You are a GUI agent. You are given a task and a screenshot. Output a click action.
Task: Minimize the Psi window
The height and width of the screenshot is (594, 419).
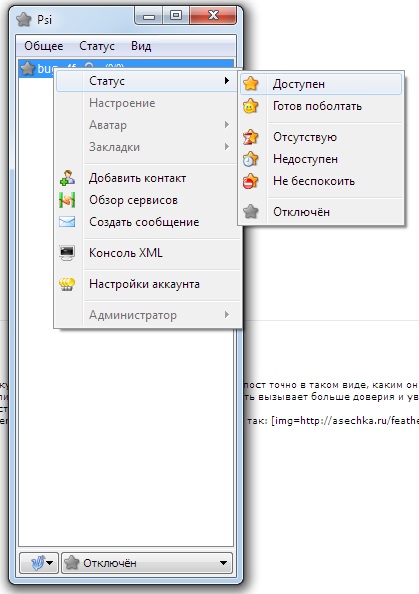(149, 16)
